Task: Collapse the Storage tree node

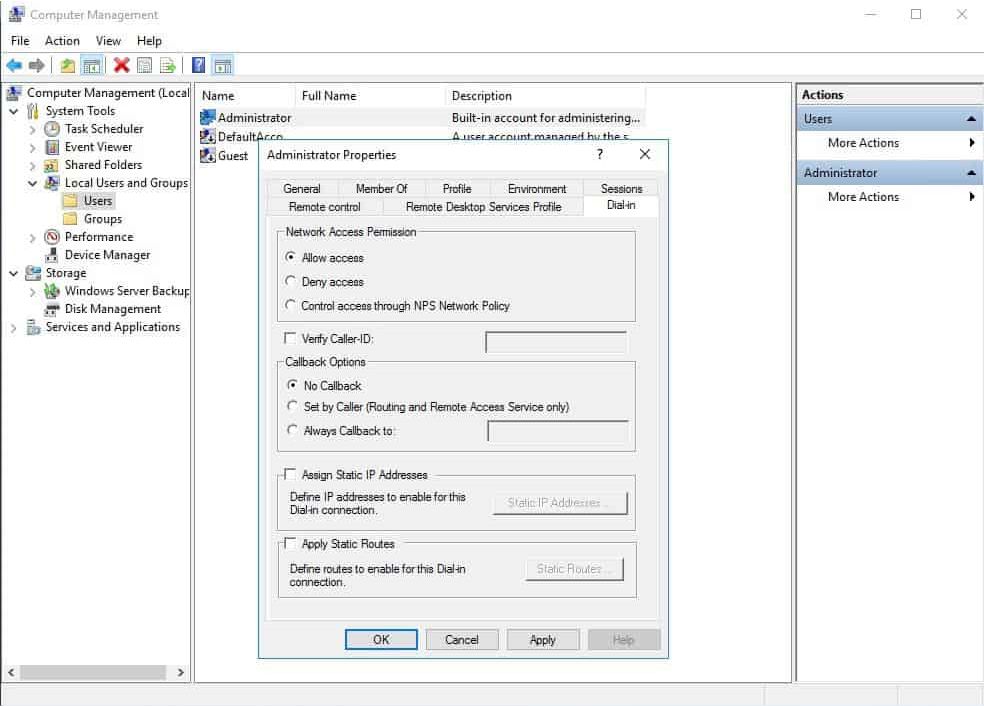Action: tap(14, 273)
